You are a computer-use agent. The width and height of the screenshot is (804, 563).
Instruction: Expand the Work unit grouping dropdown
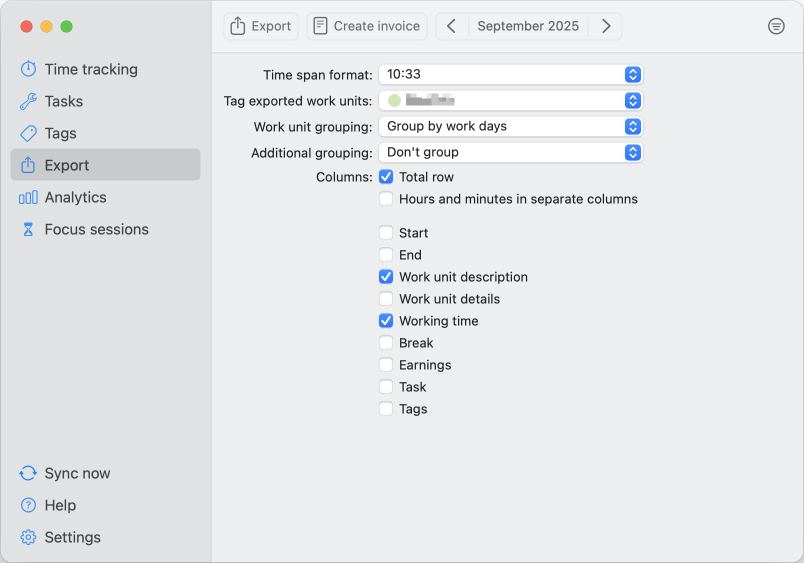(x=509, y=126)
